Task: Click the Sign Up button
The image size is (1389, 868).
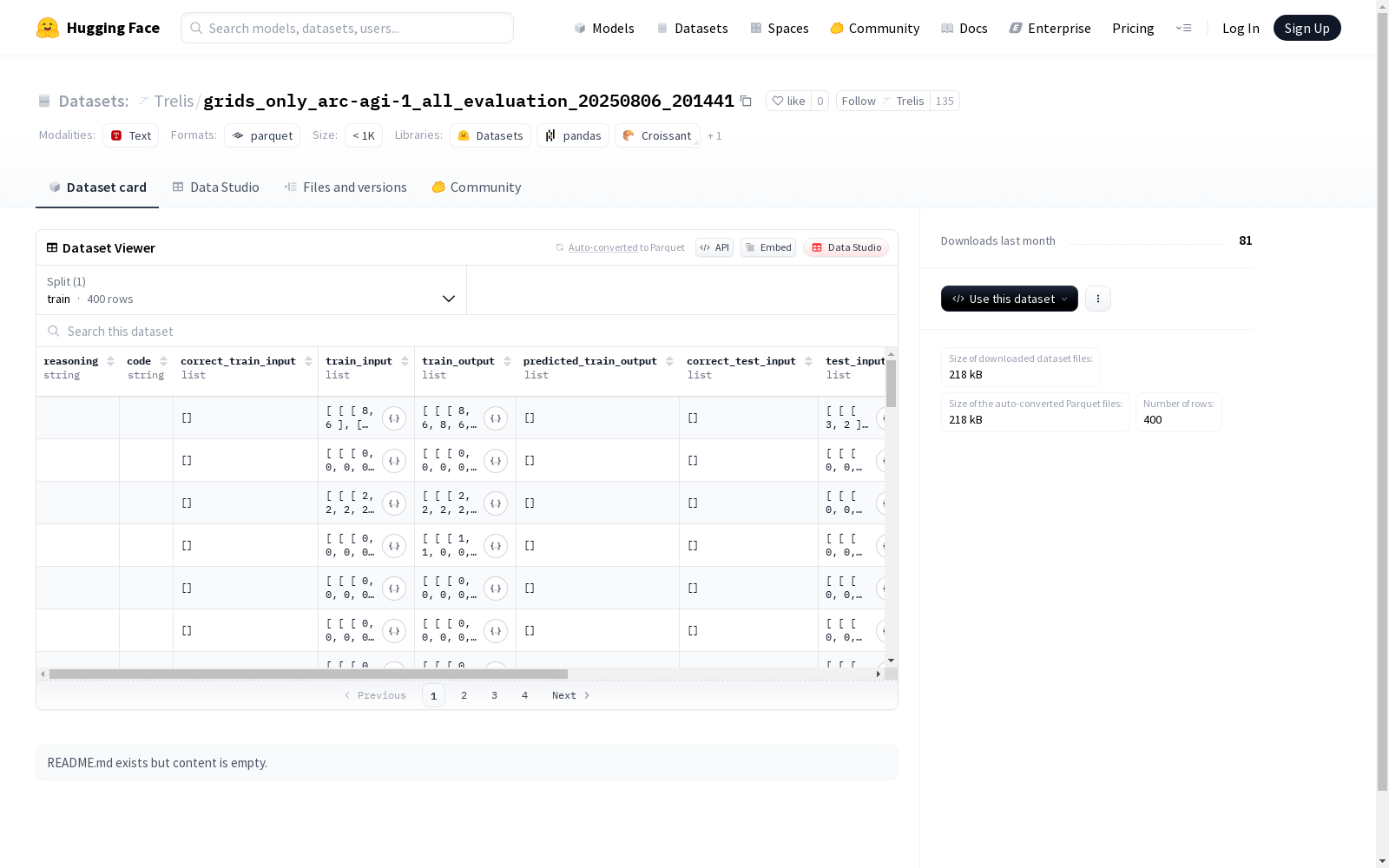Action: coord(1307,28)
